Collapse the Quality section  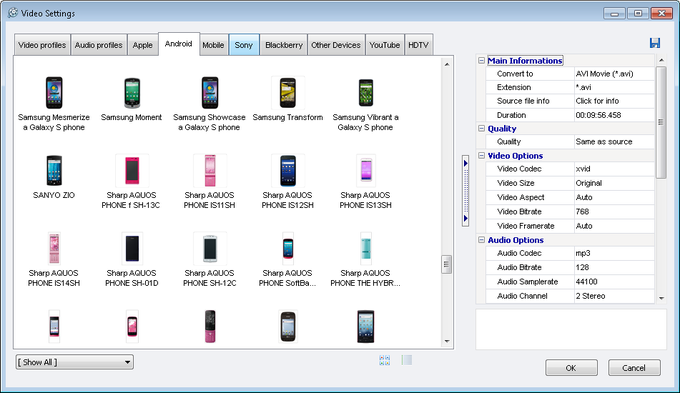481,128
